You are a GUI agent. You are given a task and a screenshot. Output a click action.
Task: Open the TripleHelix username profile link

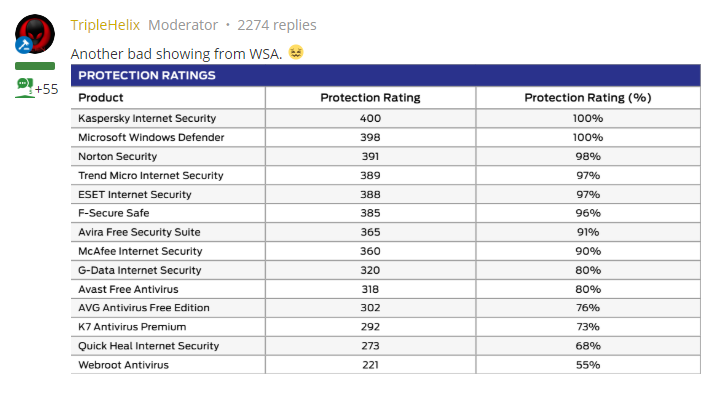(x=106, y=25)
